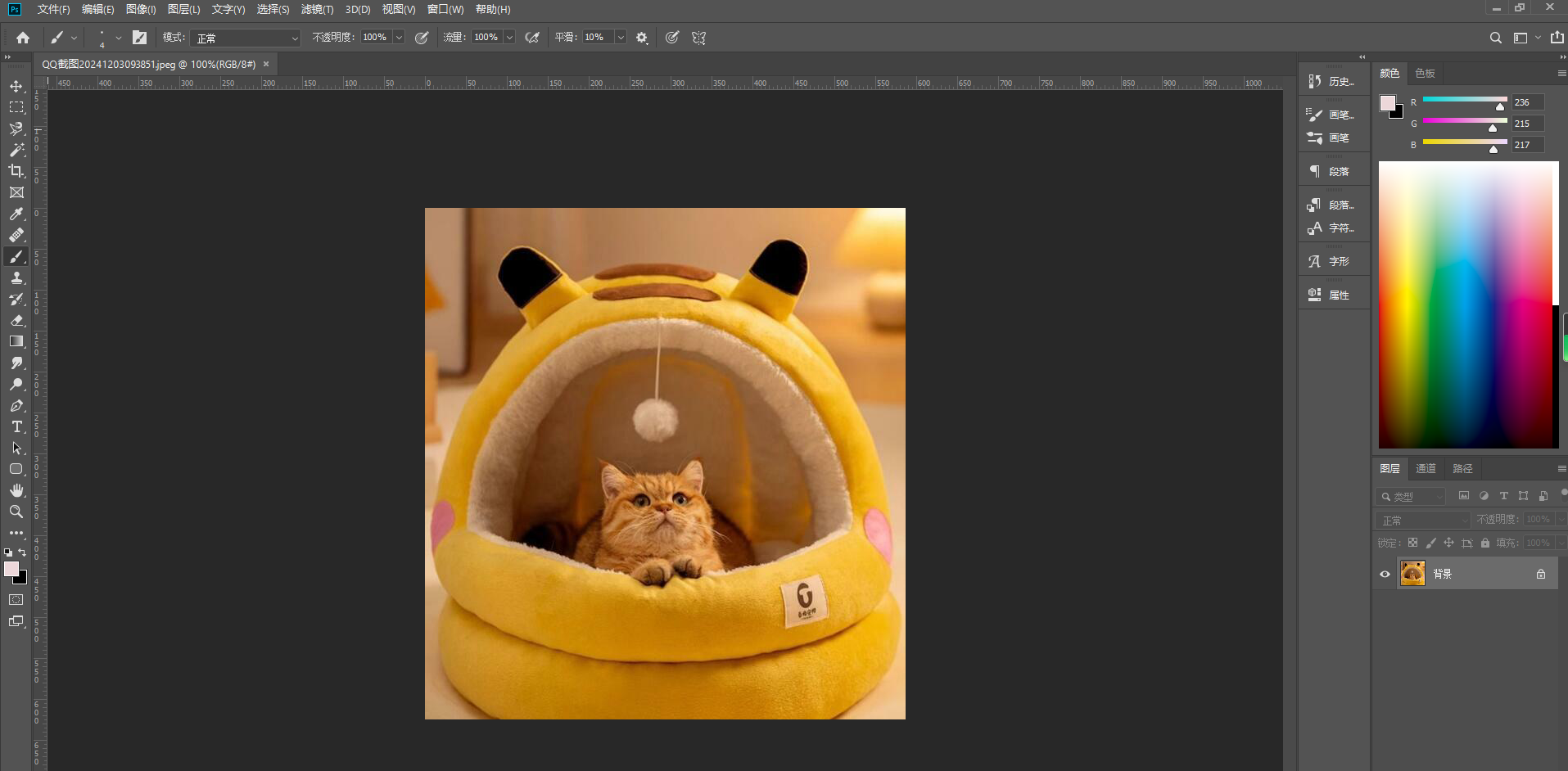Select the Pen tool
This screenshot has height=771, width=1568.
(x=16, y=405)
